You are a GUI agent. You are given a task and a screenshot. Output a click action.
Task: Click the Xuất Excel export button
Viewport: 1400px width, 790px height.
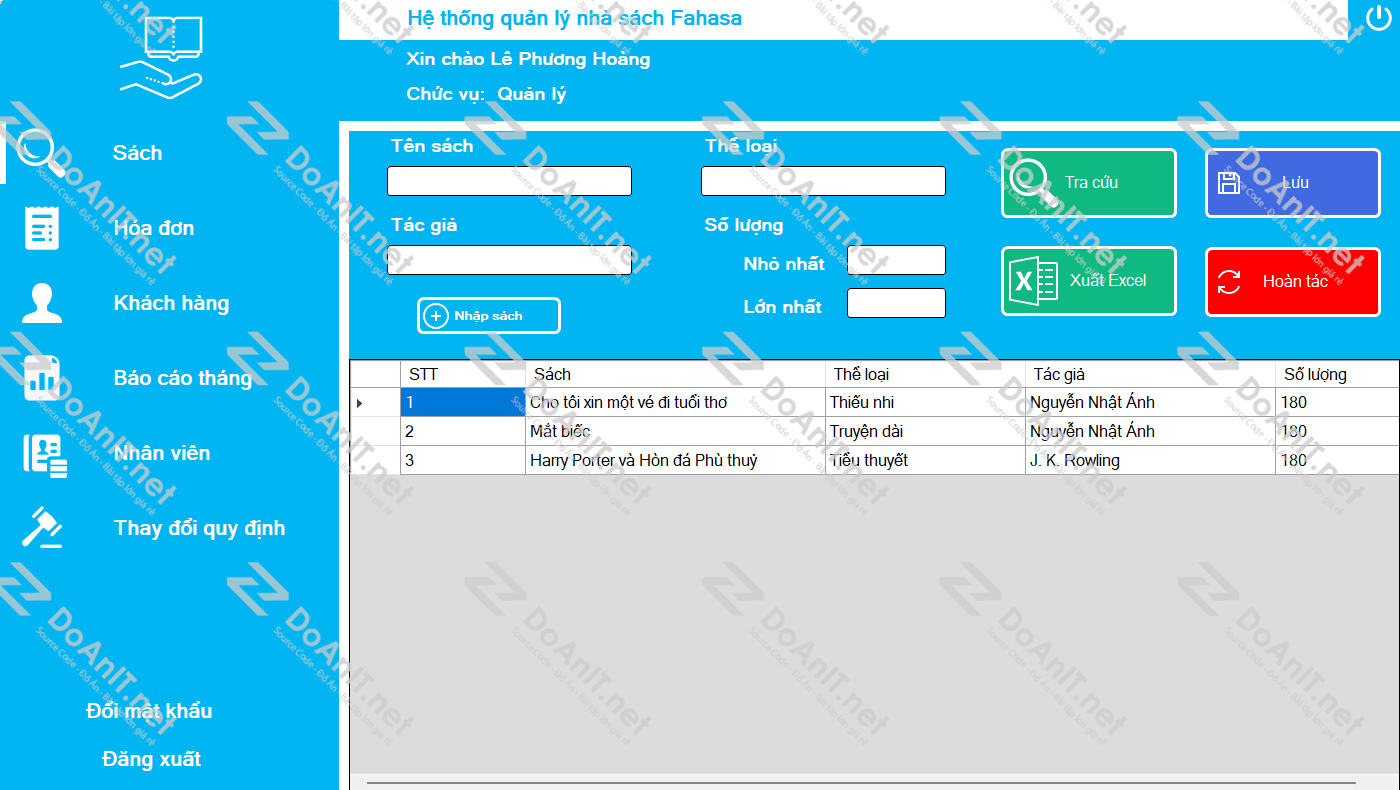pos(1089,281)
